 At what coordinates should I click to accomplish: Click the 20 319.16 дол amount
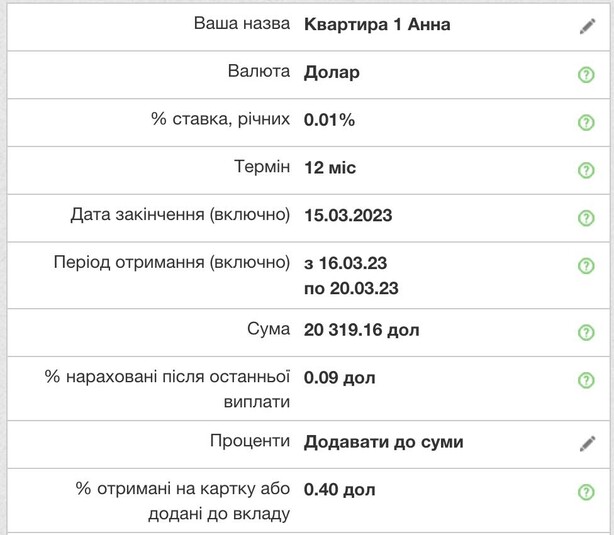point(361,329)
